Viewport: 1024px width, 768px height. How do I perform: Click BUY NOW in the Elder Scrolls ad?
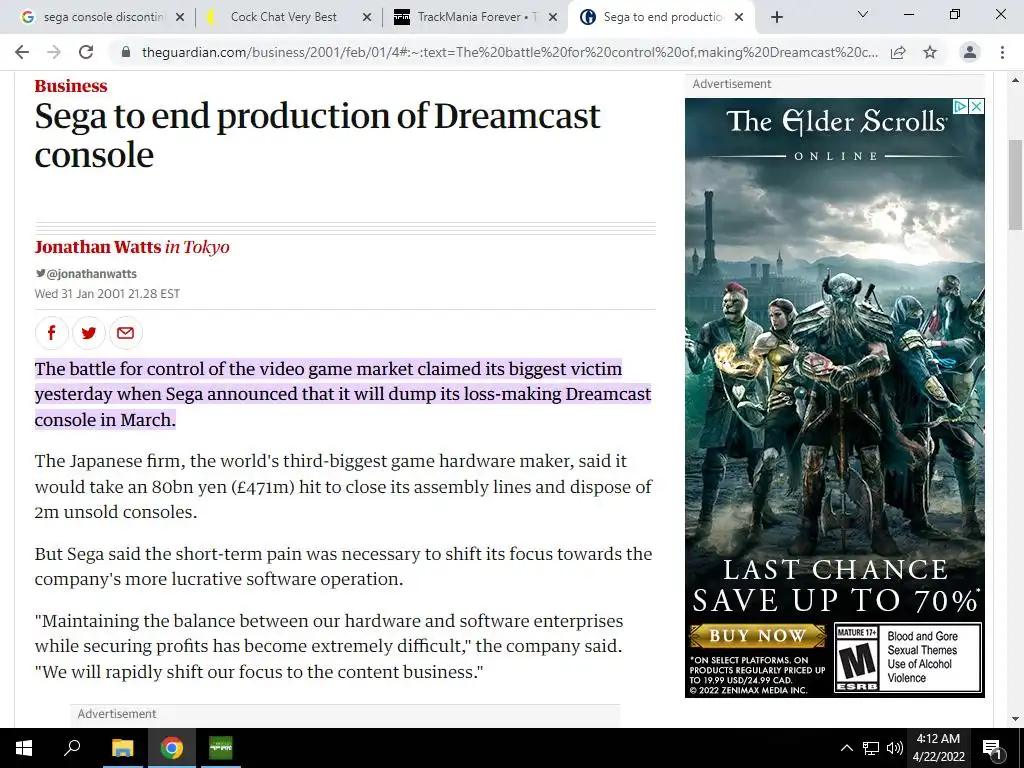coord(758,635)
